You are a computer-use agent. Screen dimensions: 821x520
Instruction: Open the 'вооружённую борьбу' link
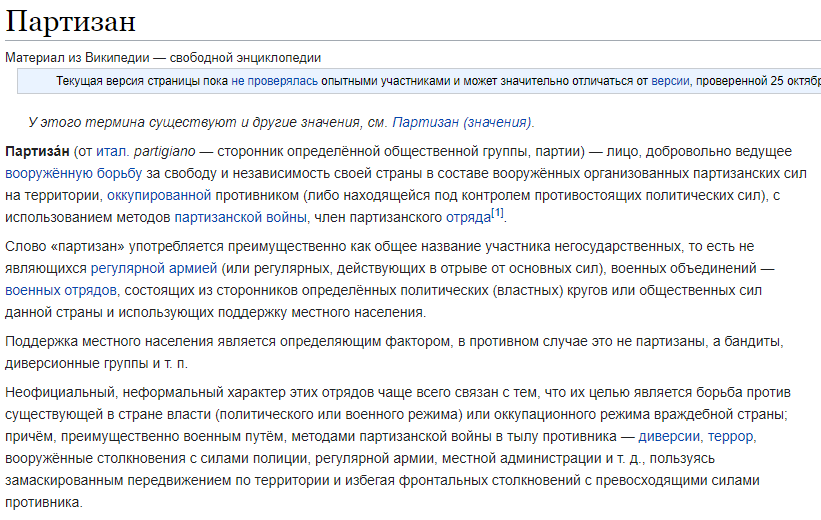click(x=74, y=173)
